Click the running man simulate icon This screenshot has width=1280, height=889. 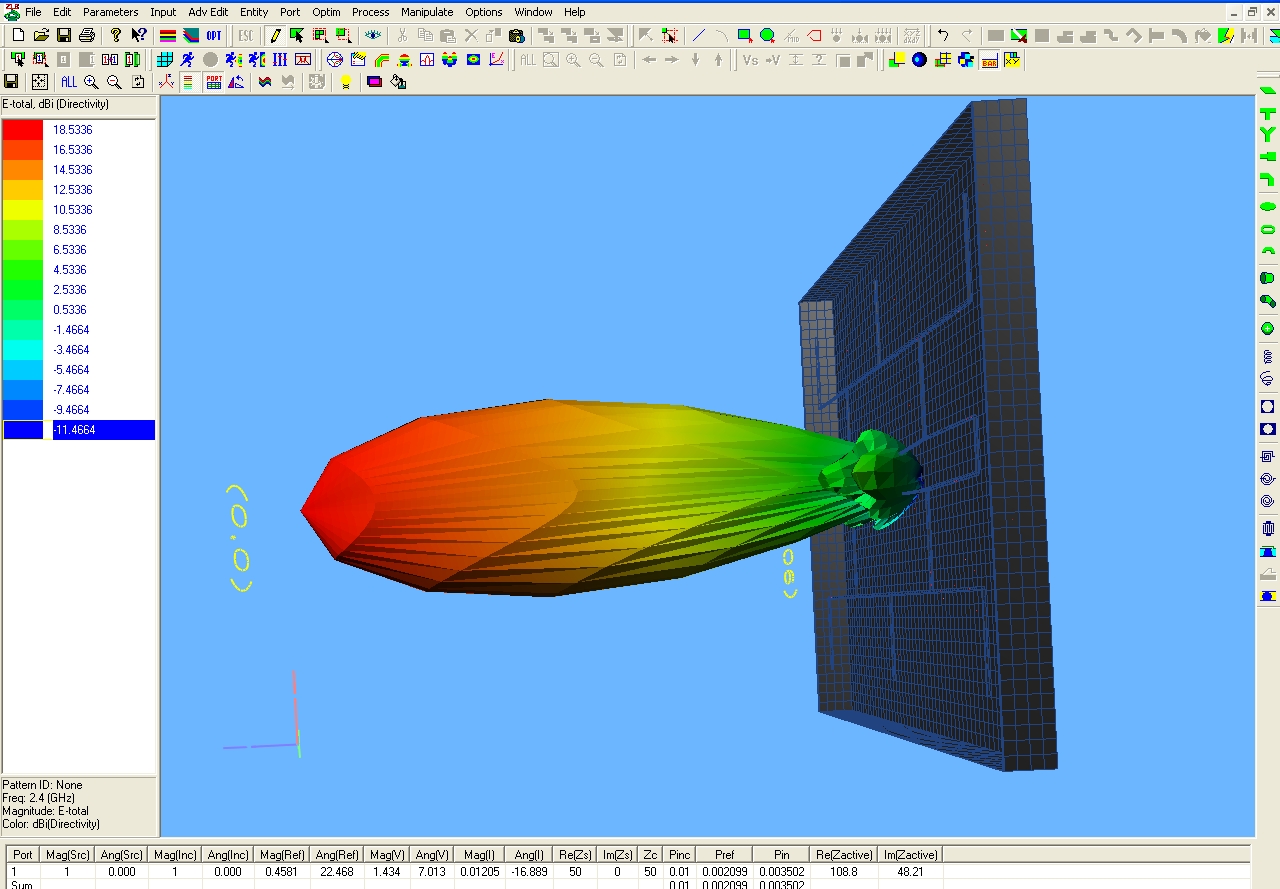point(187,59)
